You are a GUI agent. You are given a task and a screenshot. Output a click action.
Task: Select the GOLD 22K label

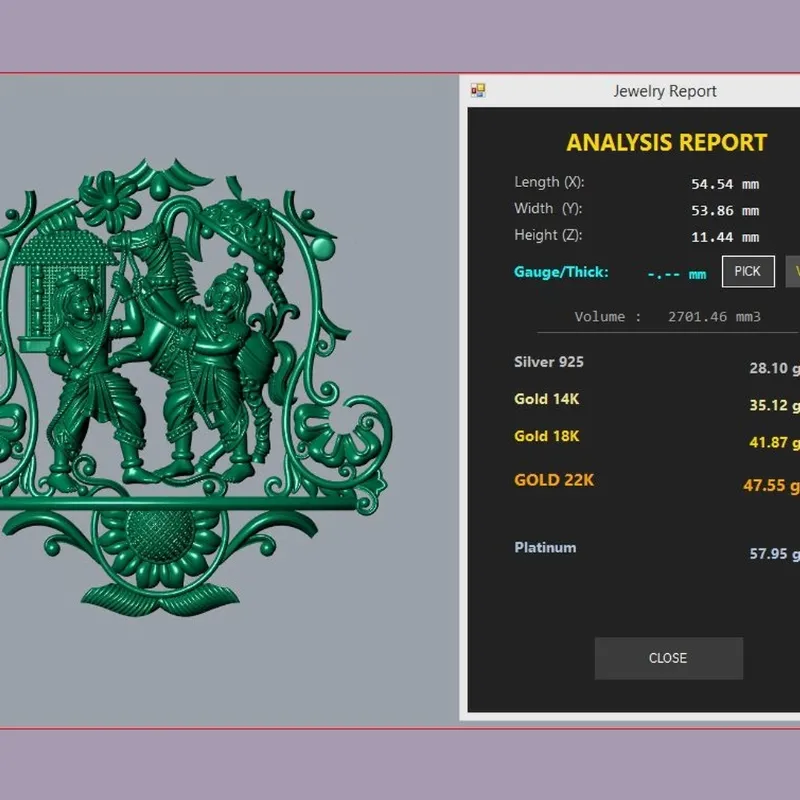[554, 480]
